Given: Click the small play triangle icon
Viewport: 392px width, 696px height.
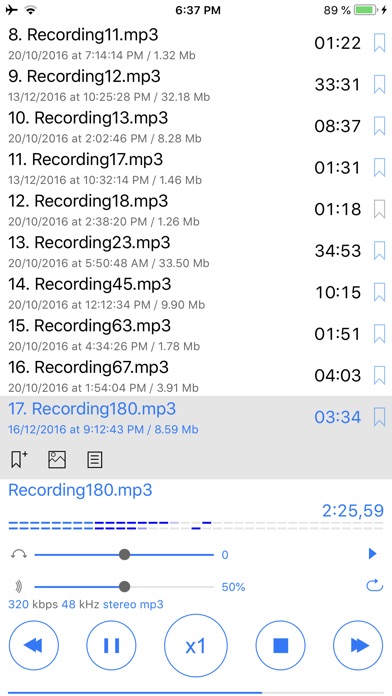Looking at the screenshot, I should (x=372, y=554).
